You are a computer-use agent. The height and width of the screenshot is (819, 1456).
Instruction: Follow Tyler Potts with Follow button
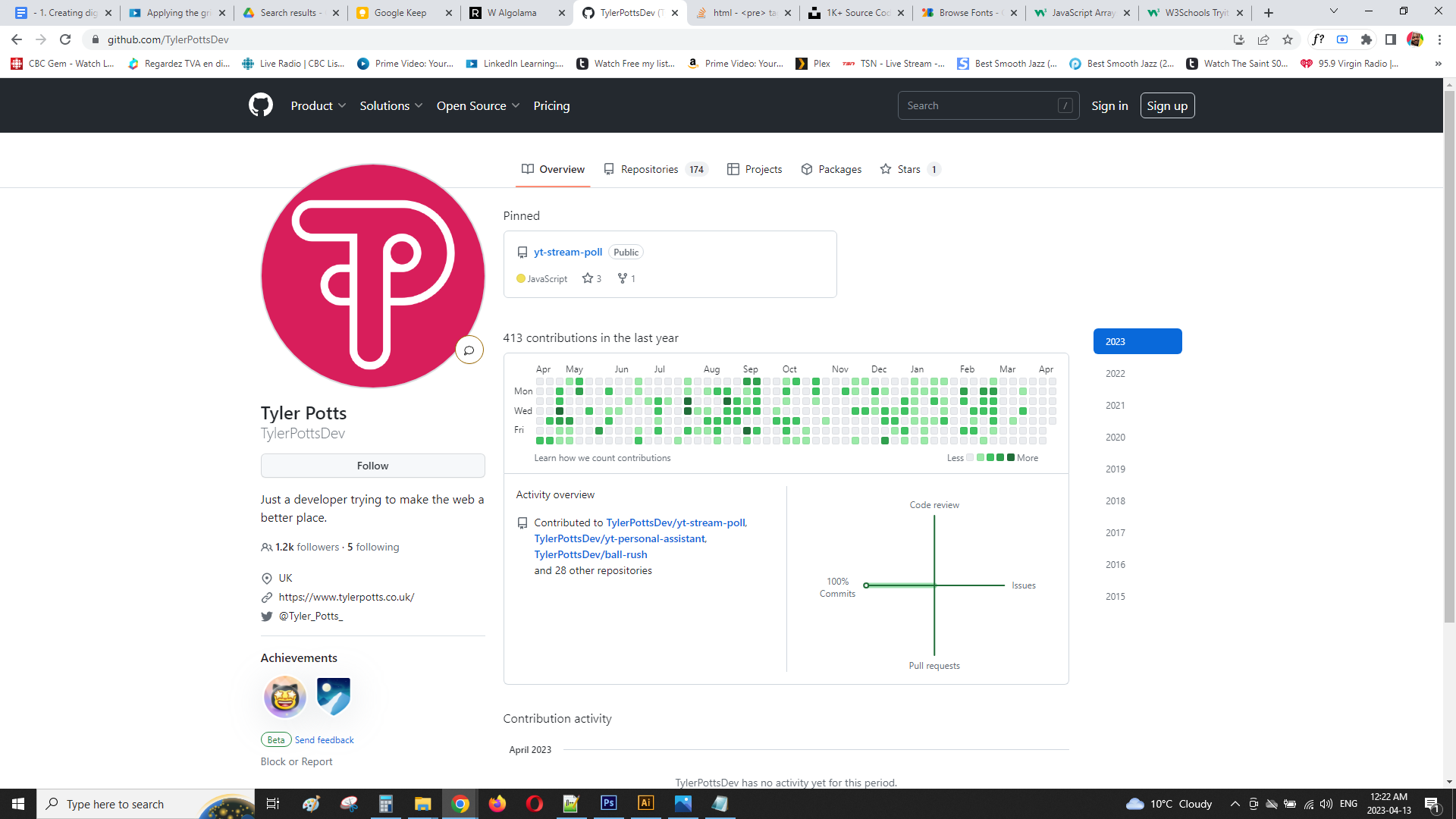(372, 466)
